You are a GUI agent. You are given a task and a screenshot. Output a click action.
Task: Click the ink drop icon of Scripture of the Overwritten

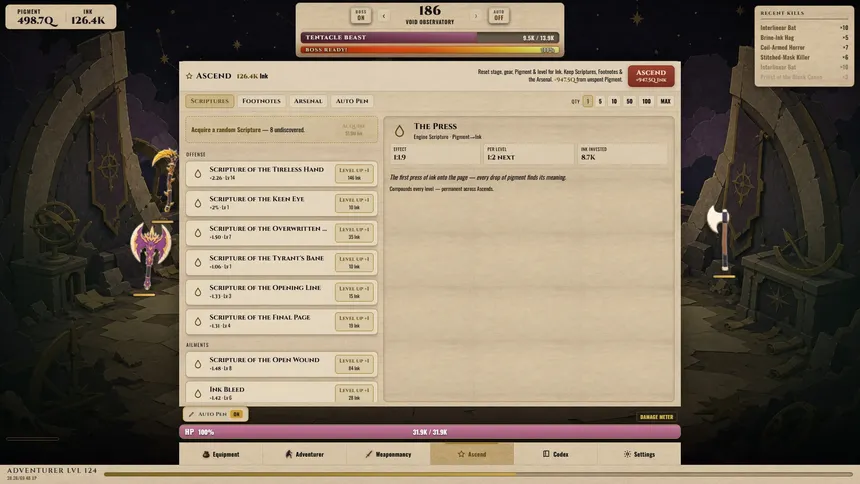pos(198,233)
